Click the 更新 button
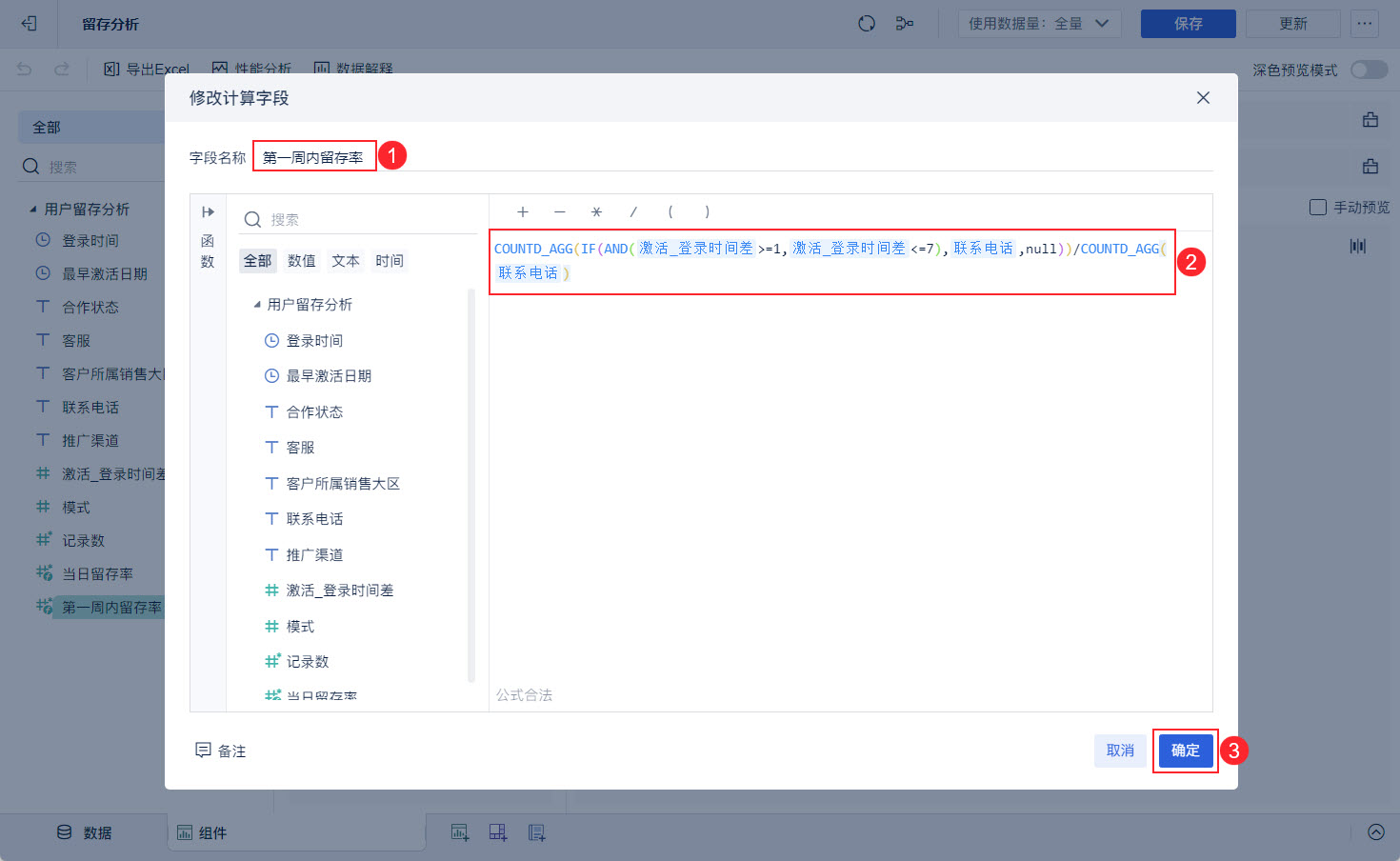The image size is (1400, 861). 1293,24
